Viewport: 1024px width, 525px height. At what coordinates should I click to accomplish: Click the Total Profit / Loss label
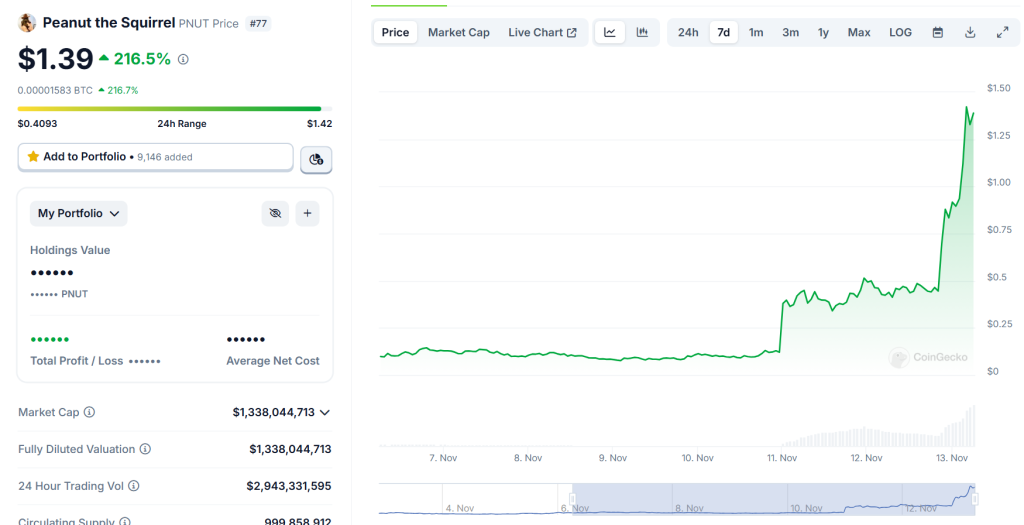coord(76,361)
